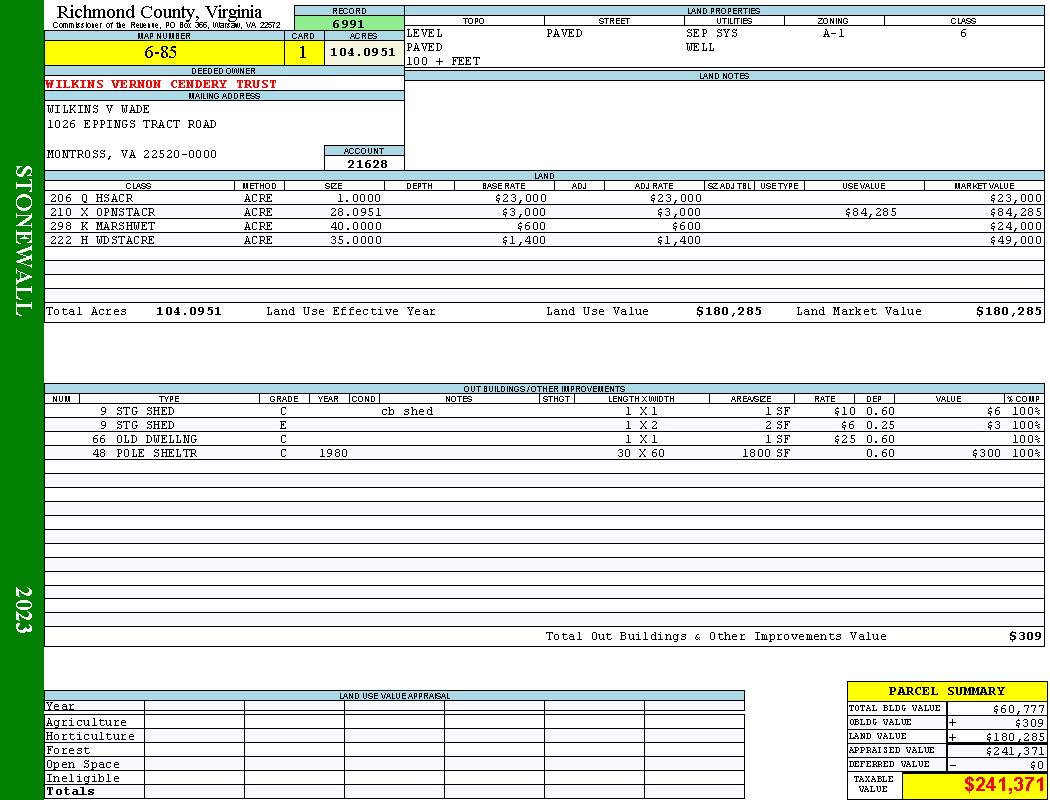1050x800 pixels.
Task: Click the 100 + FEET topo entry
Action: [x=443, y=61]
